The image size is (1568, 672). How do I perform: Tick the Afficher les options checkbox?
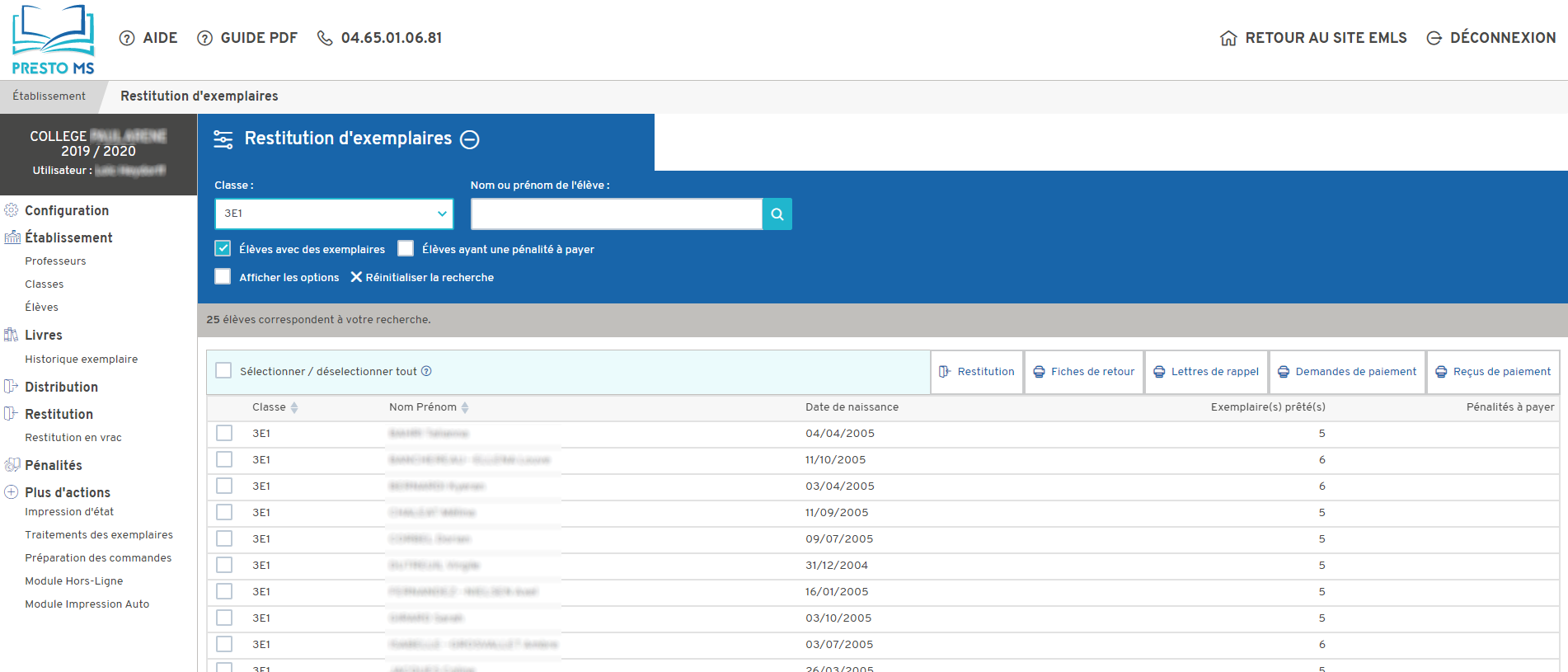click(x=223, y=276)
